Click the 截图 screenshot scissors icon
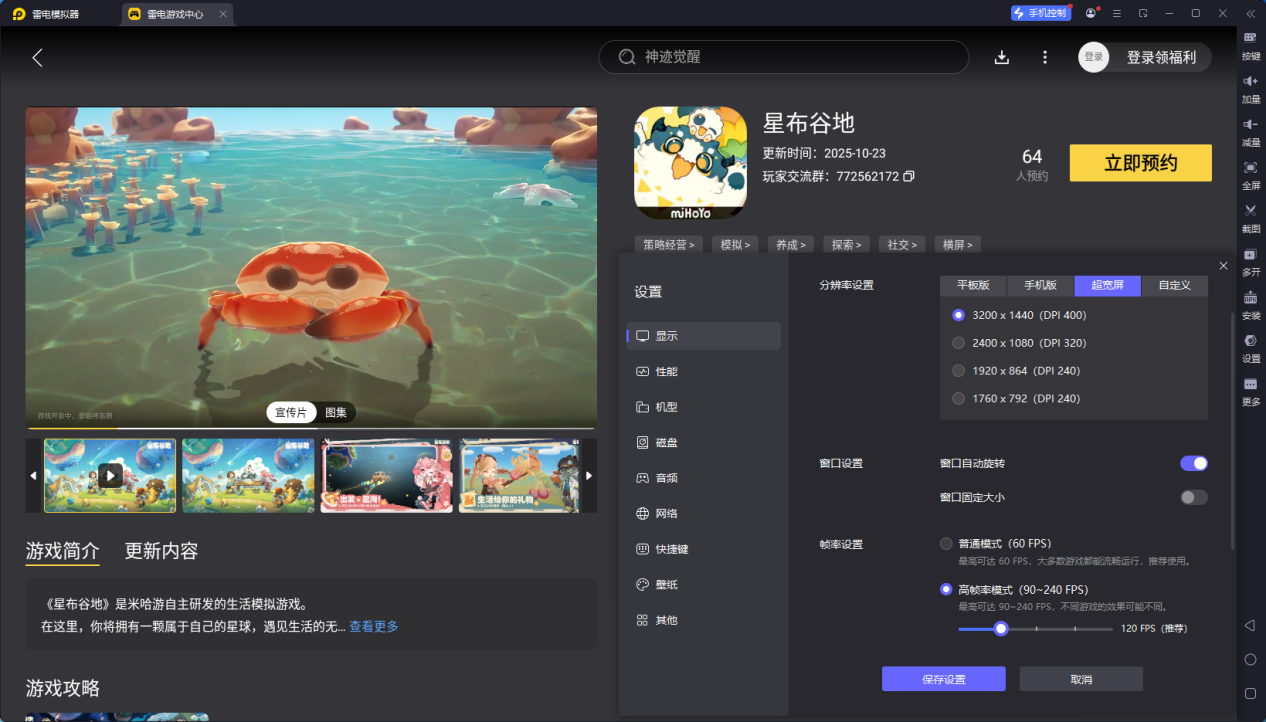The image size is (1266, 722). click(x=1250, y=211)
